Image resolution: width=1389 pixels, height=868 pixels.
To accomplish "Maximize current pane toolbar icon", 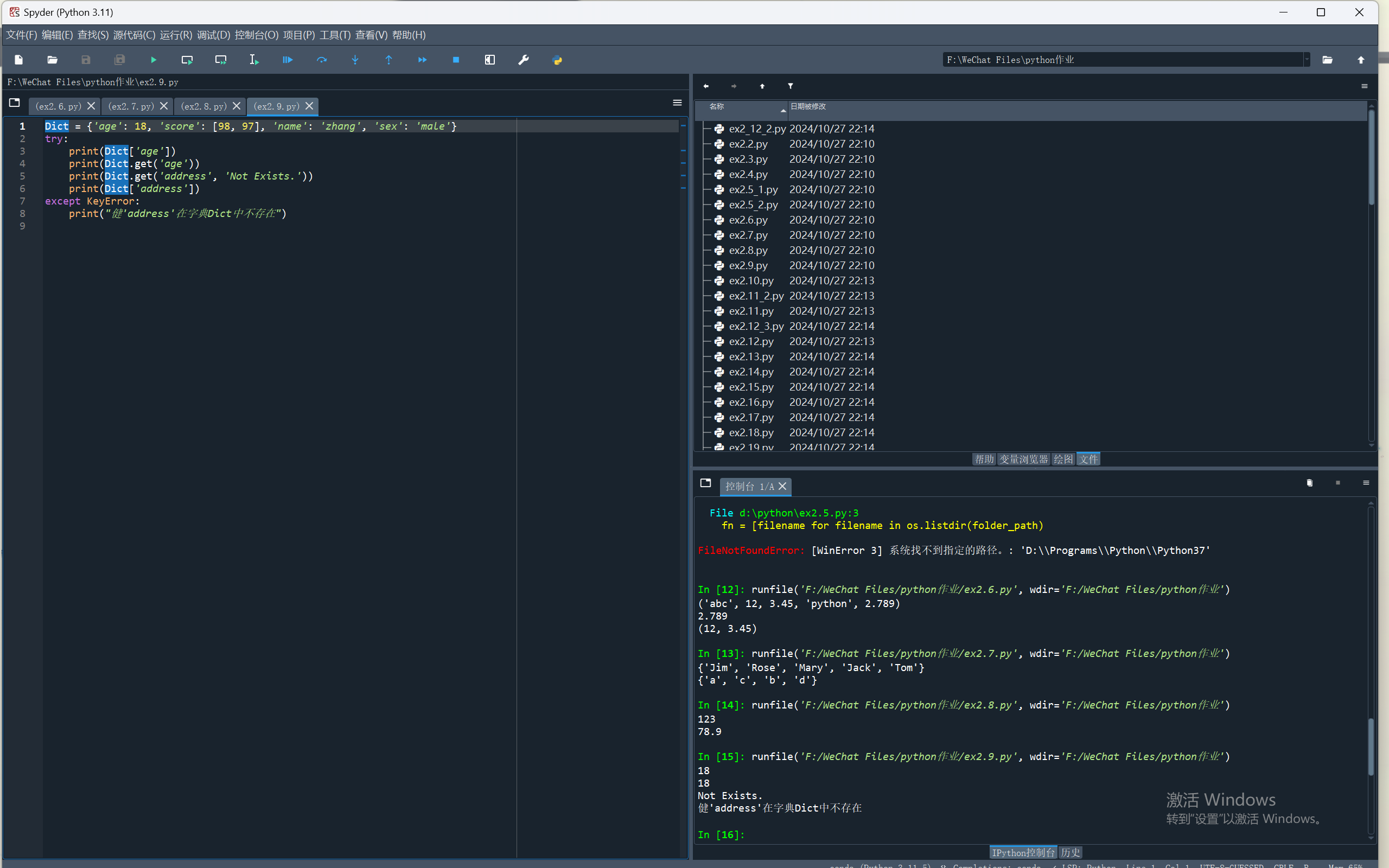I will 489,60.
